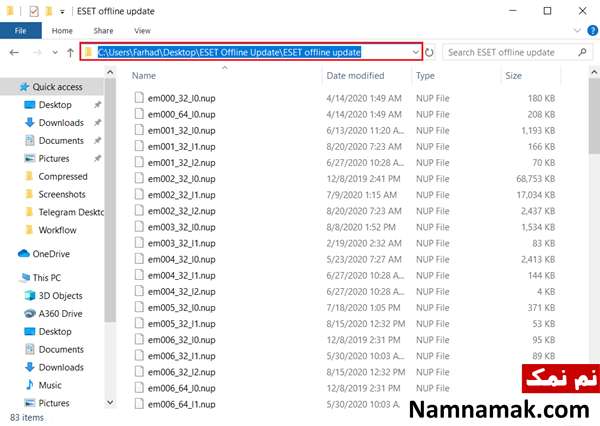Open the Compressed folder in the navigation pane

(x=63, y=176)
